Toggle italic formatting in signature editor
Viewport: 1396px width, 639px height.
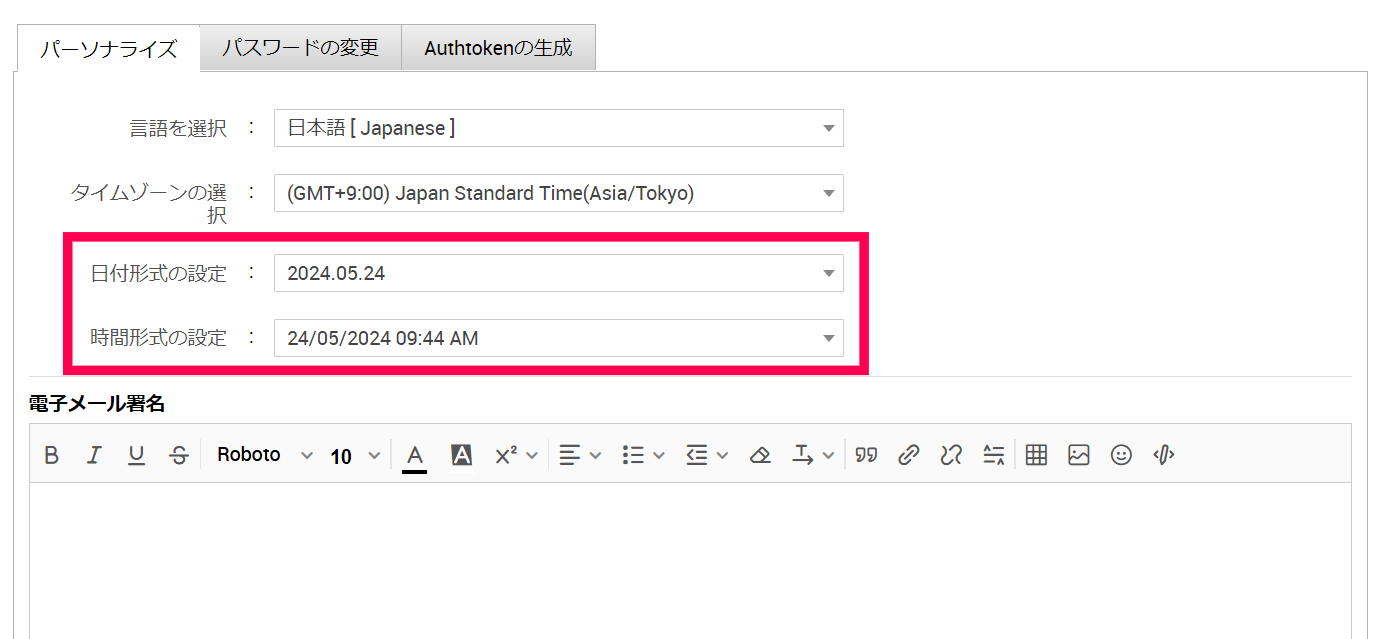pos(94,455)
